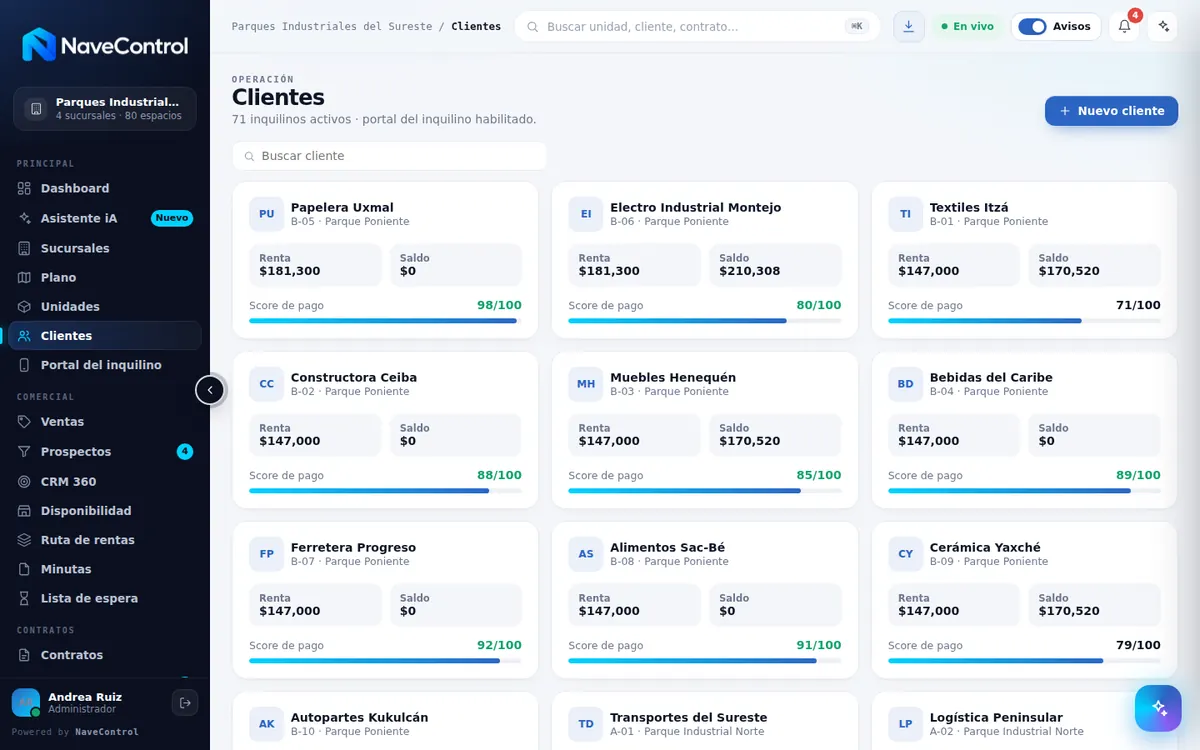Select the Unidades cube icon

pos(25,306)
